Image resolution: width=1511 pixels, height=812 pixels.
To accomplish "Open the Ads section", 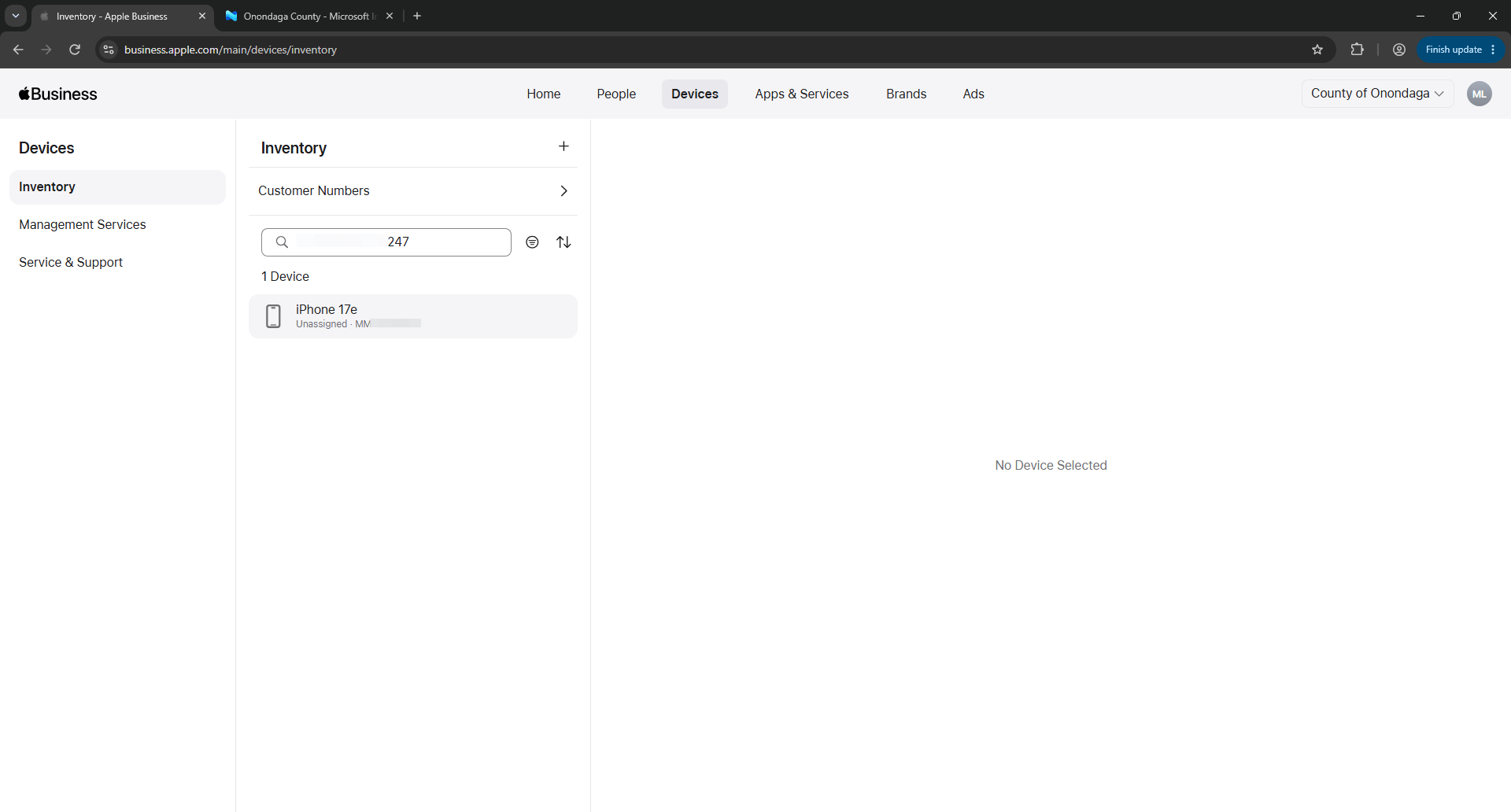I will [973, 94].
